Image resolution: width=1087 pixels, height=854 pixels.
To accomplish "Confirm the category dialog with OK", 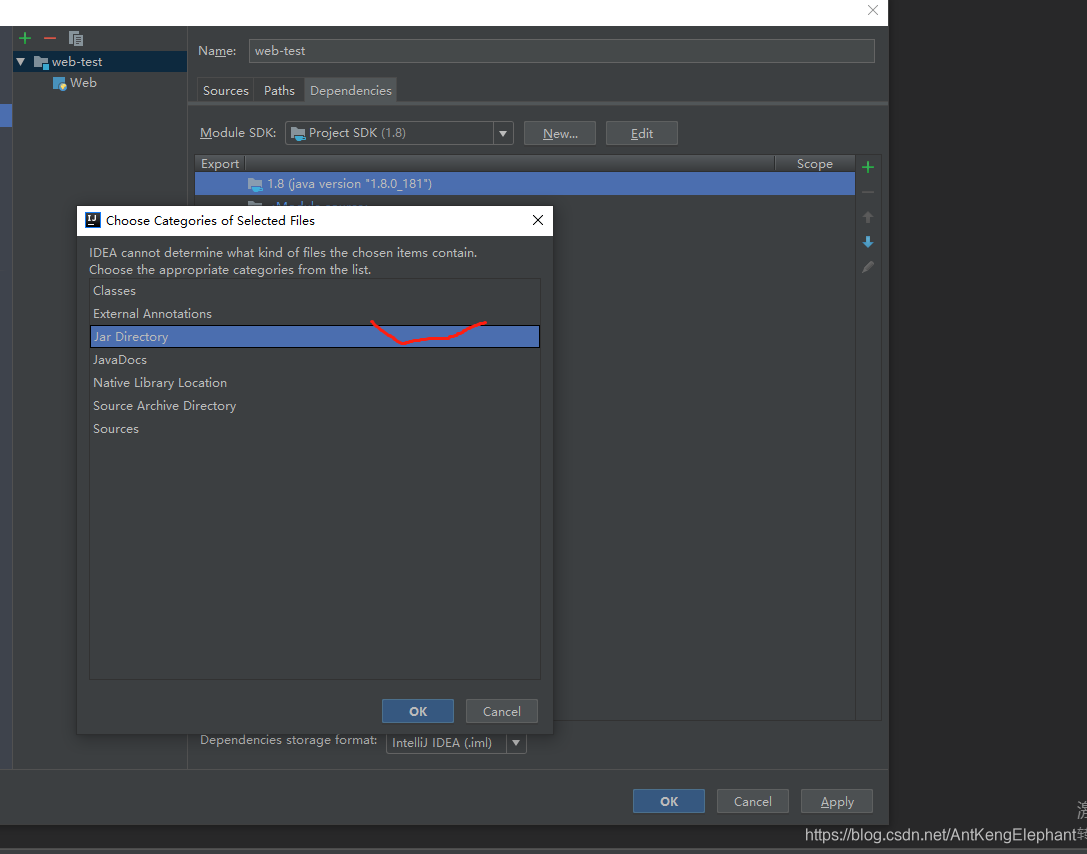I will coord(418,711).
